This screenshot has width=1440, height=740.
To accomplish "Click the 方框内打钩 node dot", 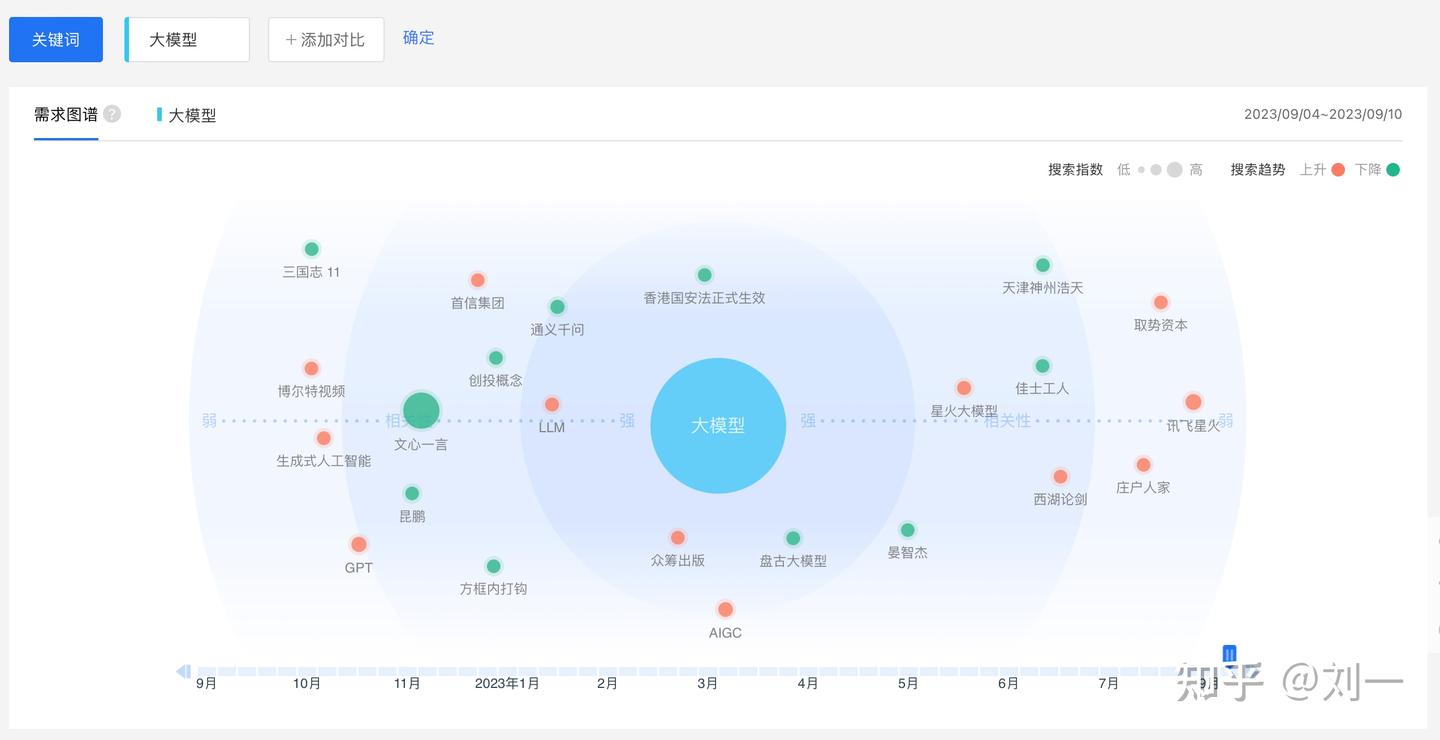I will click(x=493, y=566).
